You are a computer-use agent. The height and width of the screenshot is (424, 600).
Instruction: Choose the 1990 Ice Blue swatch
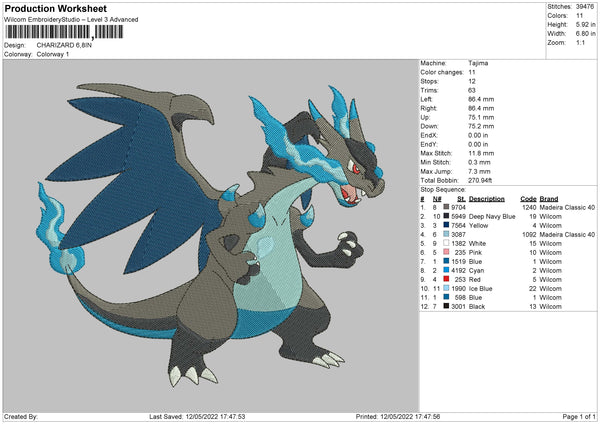click(446, 288)
